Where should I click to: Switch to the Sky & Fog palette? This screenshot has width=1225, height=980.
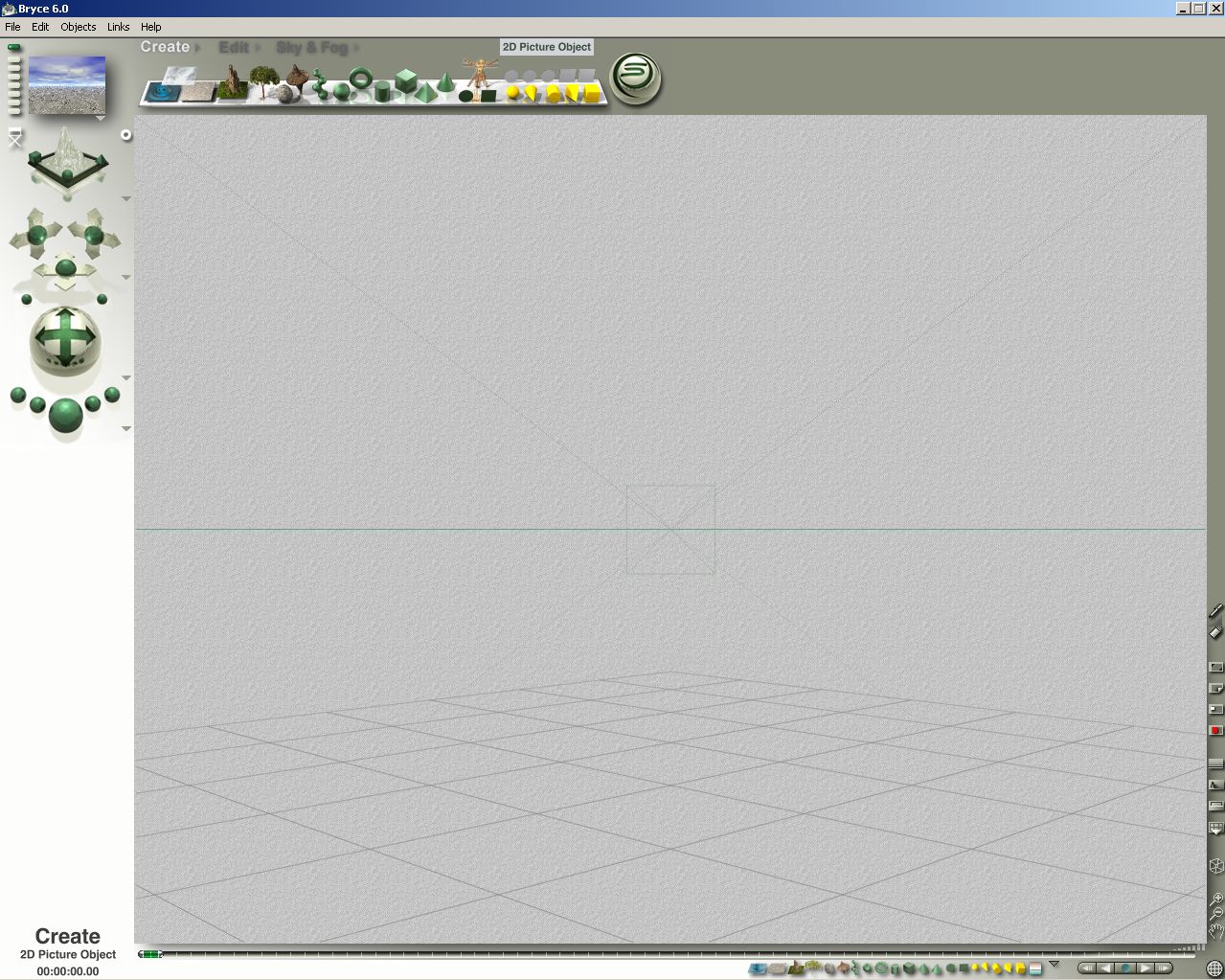click(311, 47)
